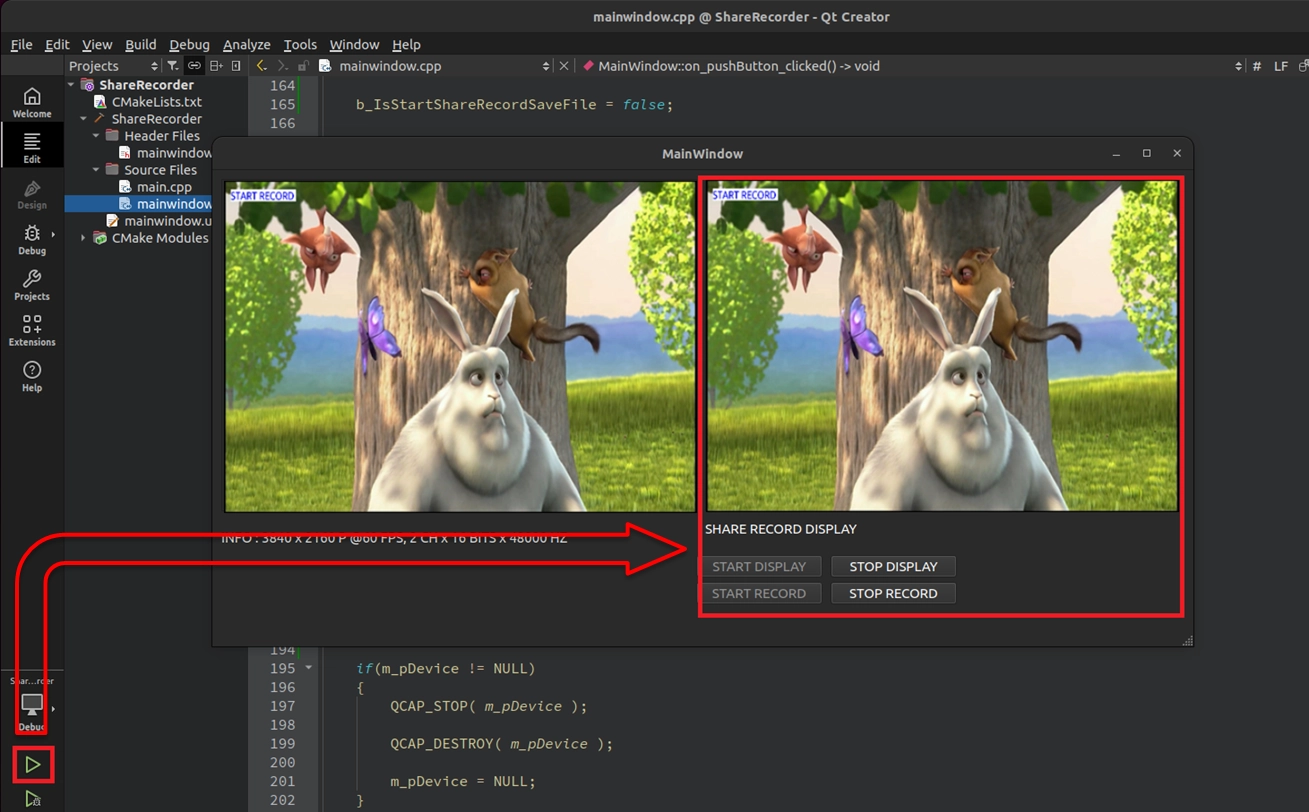The width and height of the screenshot is (1309, 812).
Task: Select CMakeLists.txt in project tree
Action: (157, 102)
